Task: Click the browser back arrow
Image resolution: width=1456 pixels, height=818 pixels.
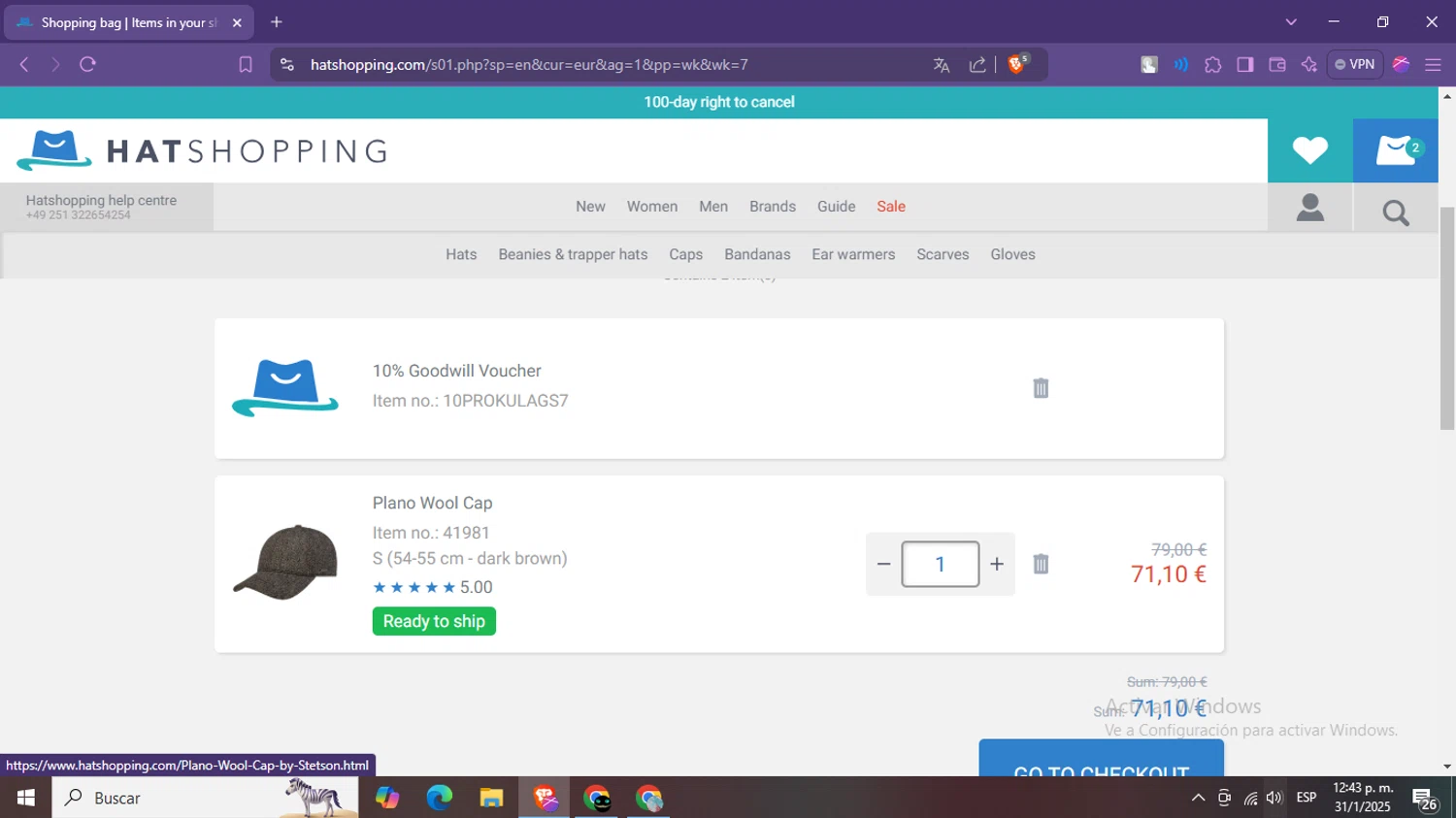Action: click(x=24, y=64)
